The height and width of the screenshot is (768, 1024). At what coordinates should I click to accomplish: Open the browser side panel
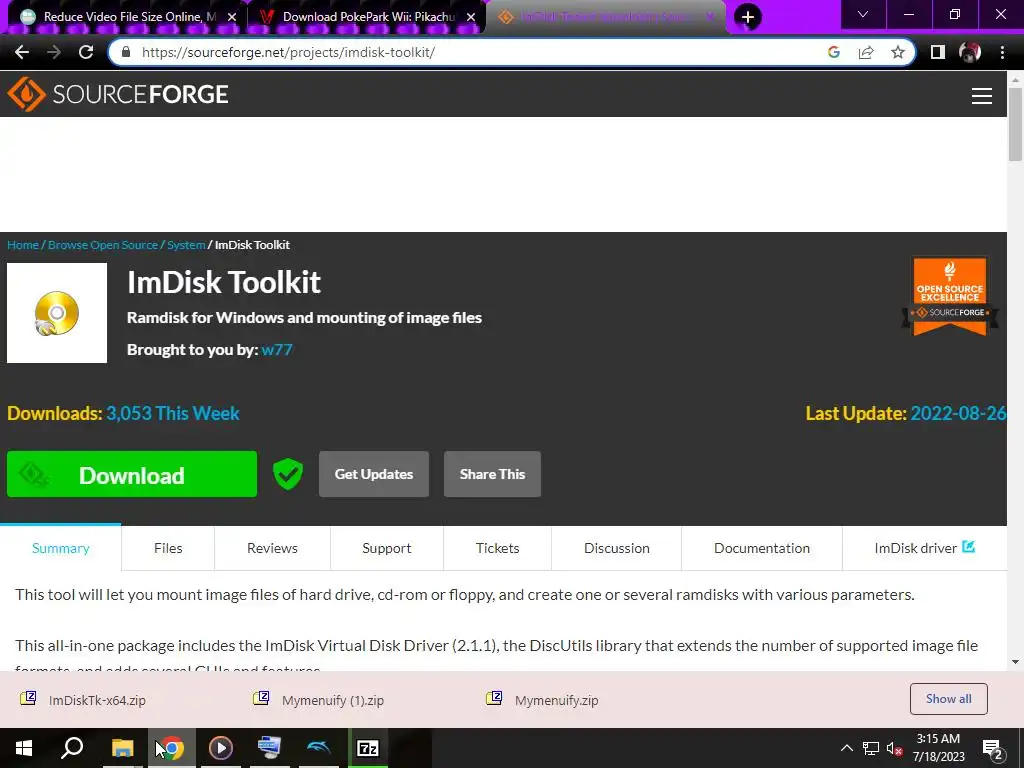coord(938,52)
